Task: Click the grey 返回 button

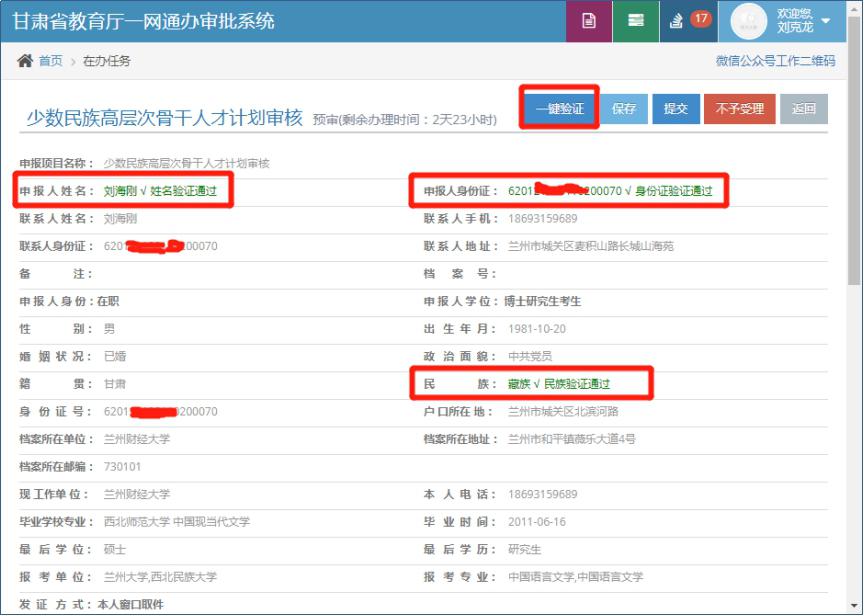Action: (804, 108)
